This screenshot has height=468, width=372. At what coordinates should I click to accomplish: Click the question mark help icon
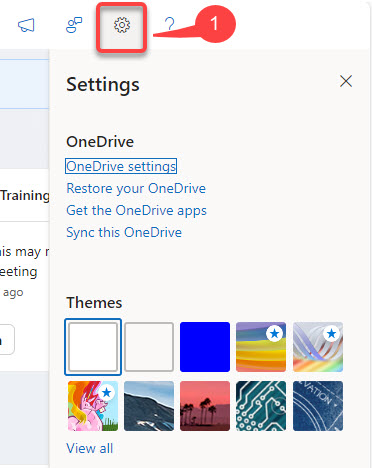(170, 24)
